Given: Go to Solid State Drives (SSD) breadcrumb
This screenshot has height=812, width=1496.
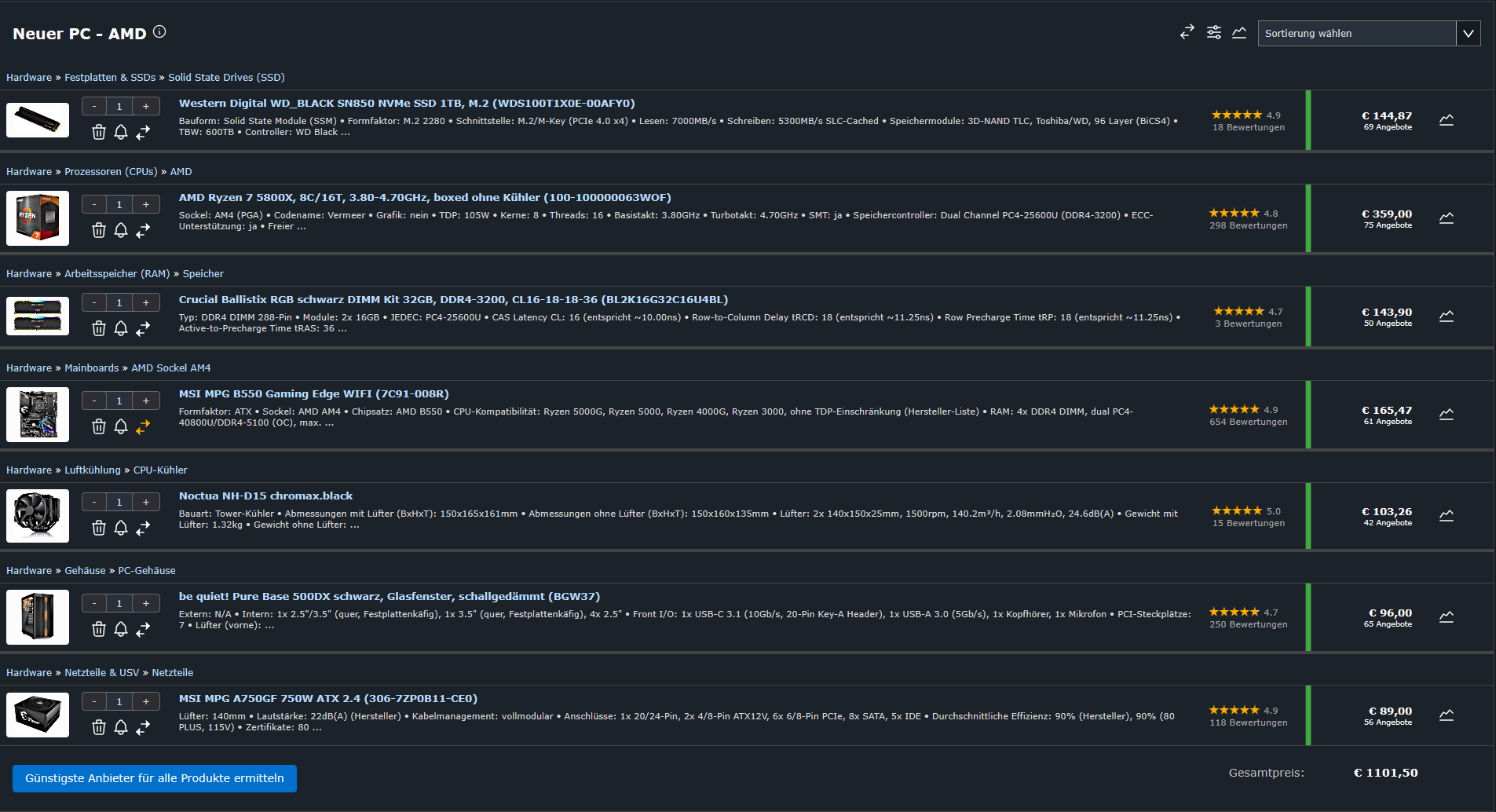Looking at the screenshot, I should pos(226,77).
